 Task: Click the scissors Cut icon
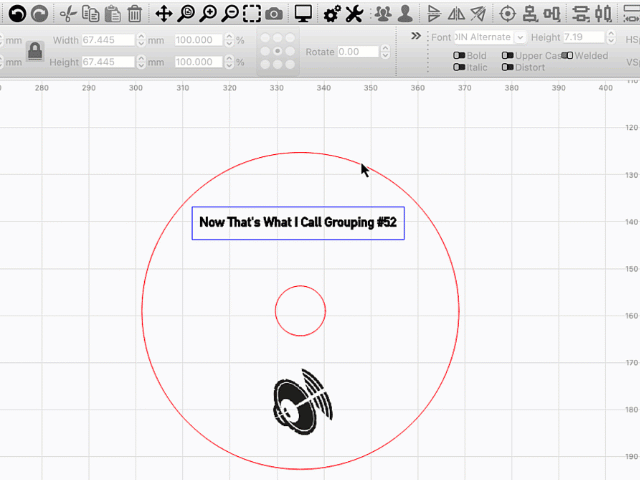tap(67, 14)
